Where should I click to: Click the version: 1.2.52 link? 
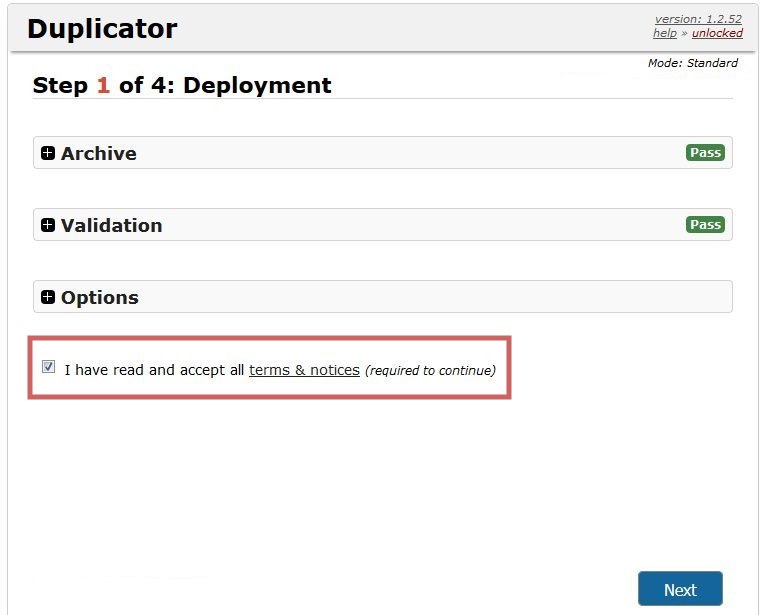click(698, 19)
